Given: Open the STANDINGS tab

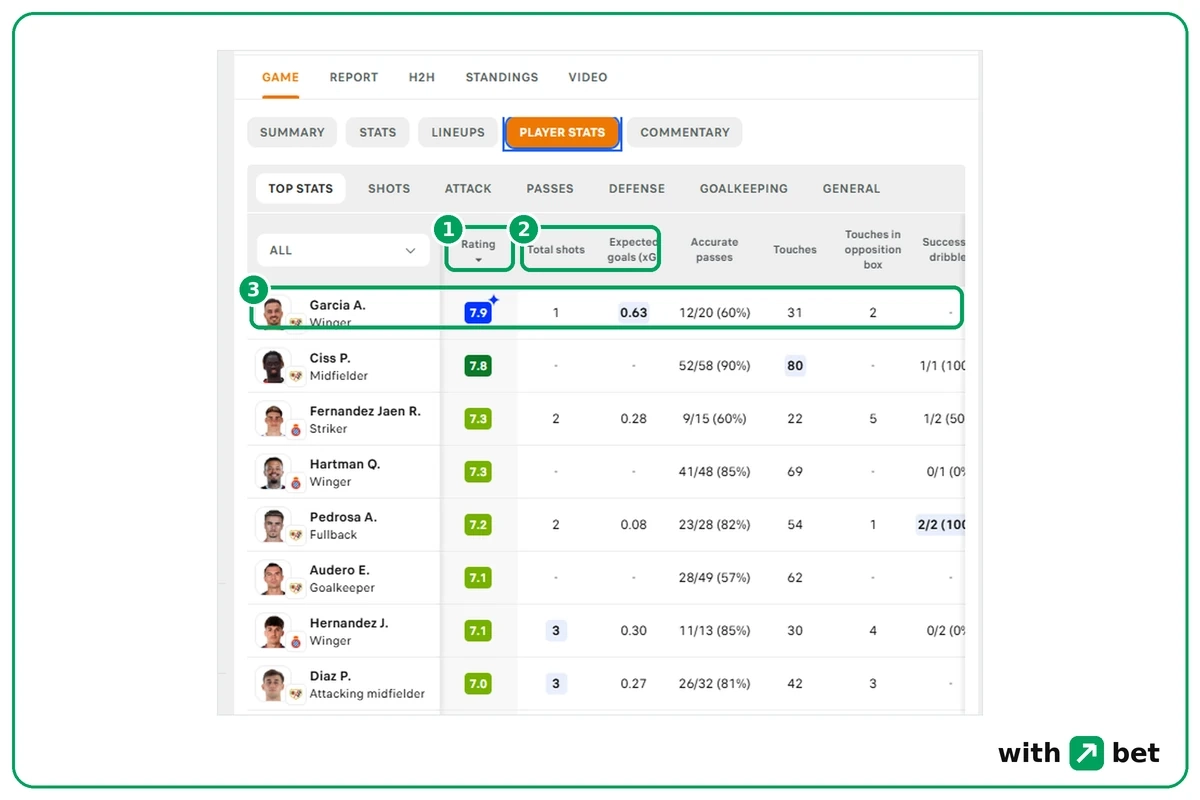Looking at the screenshot, I should [x=502, y=77].
